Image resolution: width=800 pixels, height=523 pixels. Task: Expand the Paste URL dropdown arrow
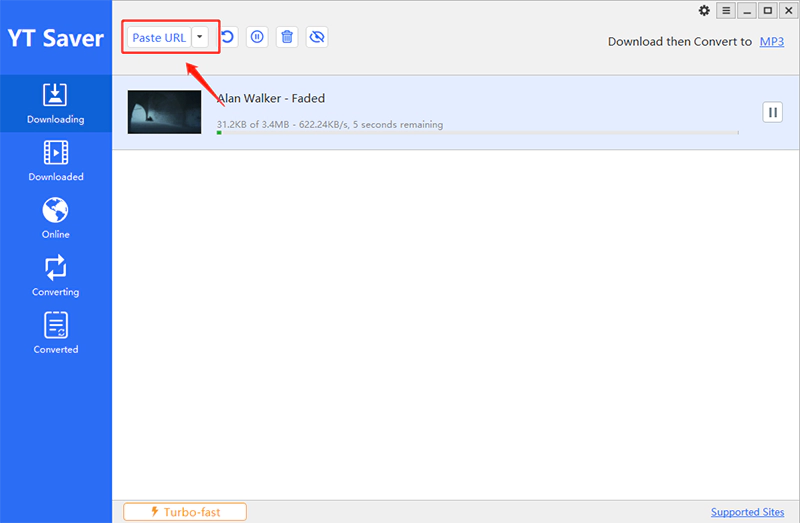click(x=200, y=37)
